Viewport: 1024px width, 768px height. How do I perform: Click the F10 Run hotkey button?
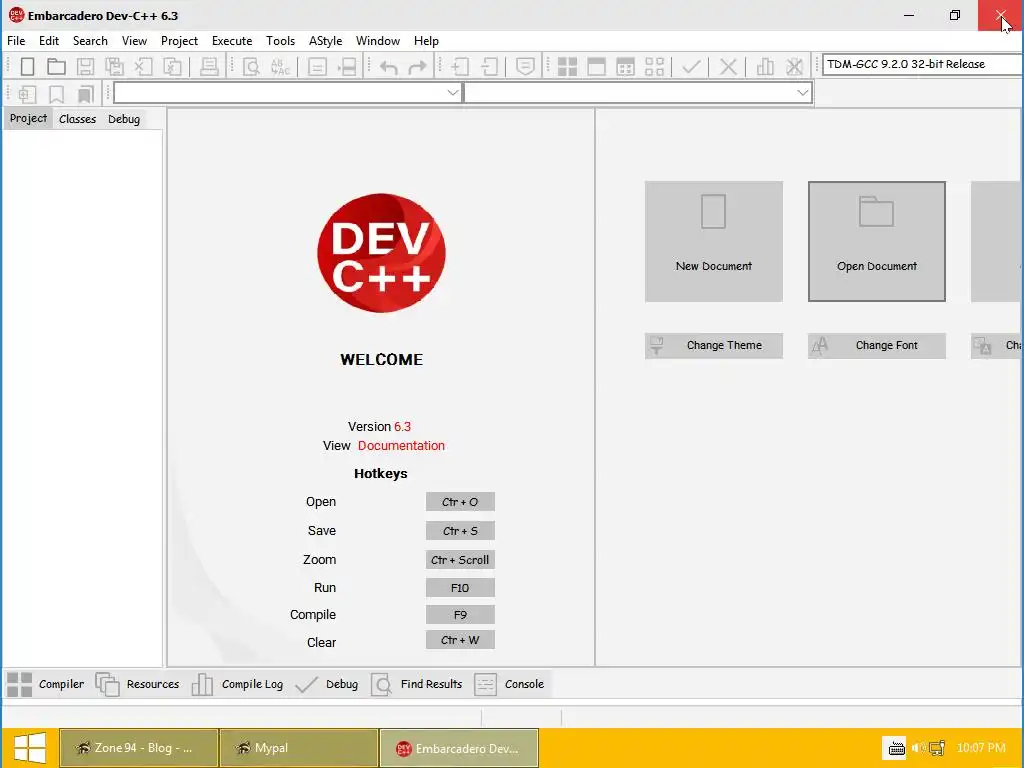pos(460,588)
